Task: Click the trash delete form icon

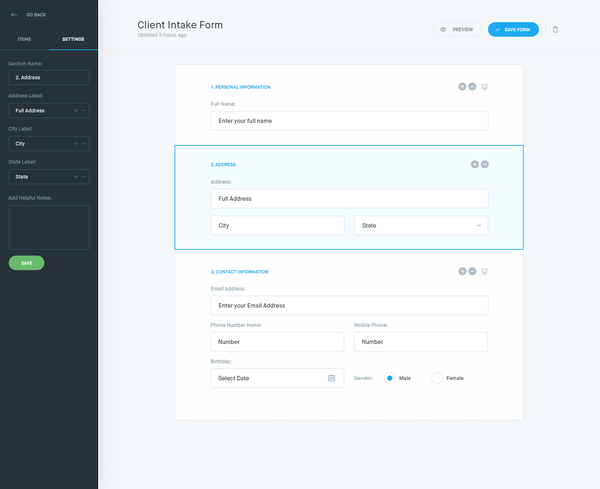Action: 555,29
